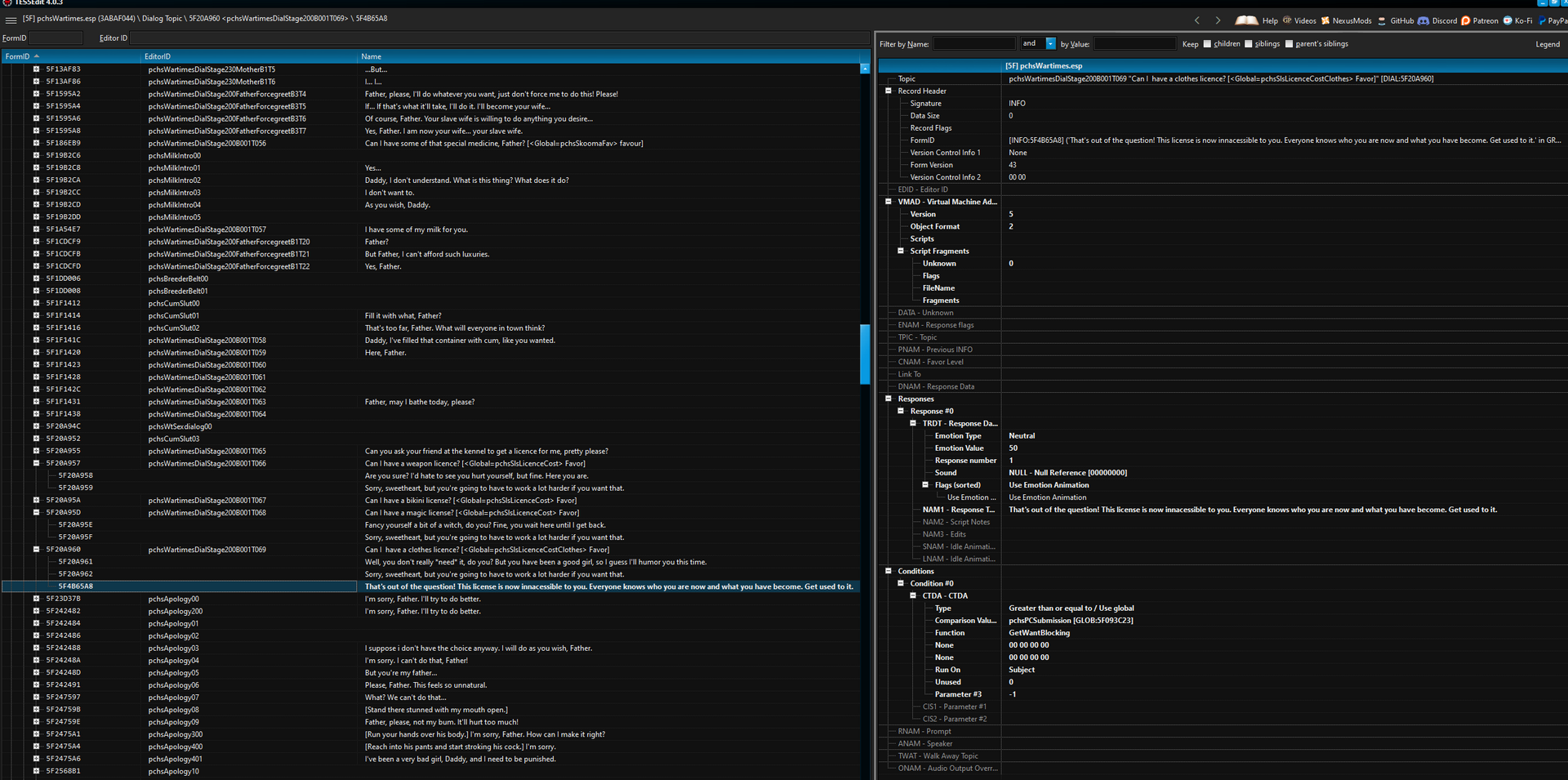Open the Patreon toolbar icon
Viewport: 1568px width, 780px height.
point(1466,20)
